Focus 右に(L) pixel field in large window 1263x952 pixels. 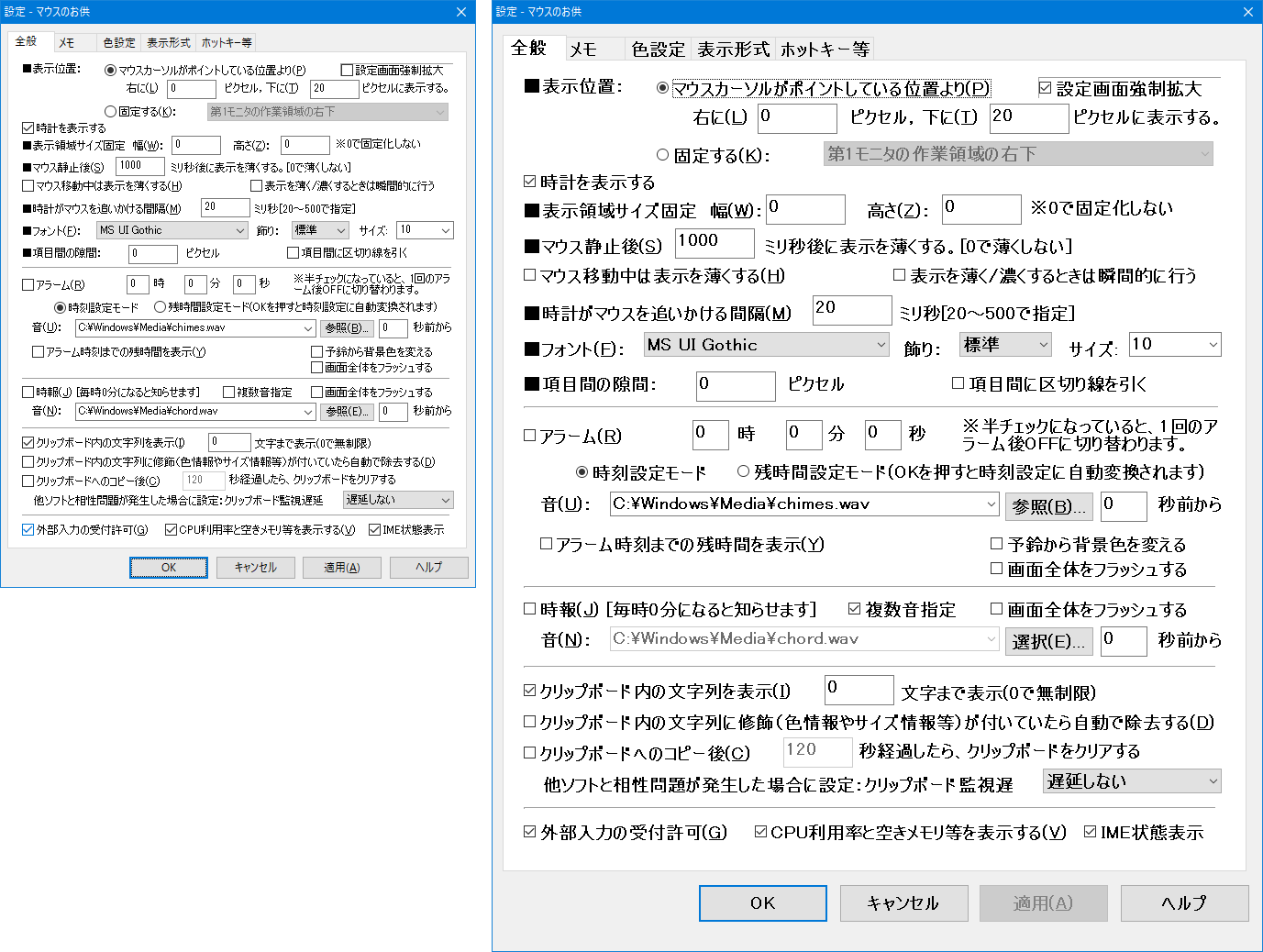point(797,117)
